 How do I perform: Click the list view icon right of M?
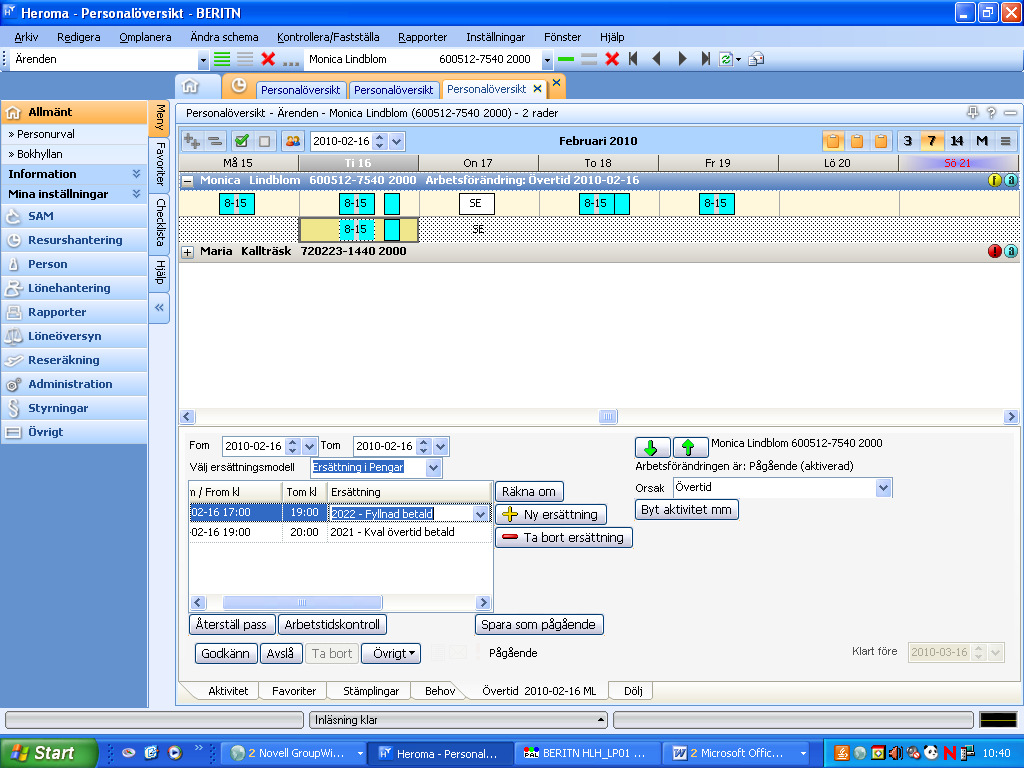click(x=1006, y=141)
